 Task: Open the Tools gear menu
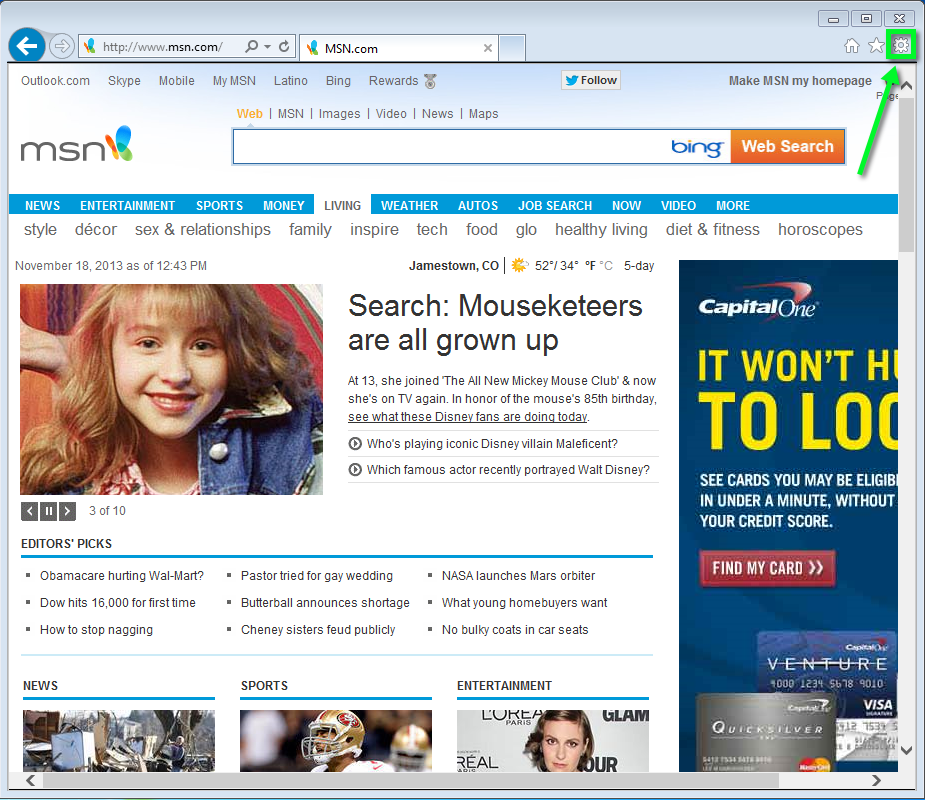[901, 45]
